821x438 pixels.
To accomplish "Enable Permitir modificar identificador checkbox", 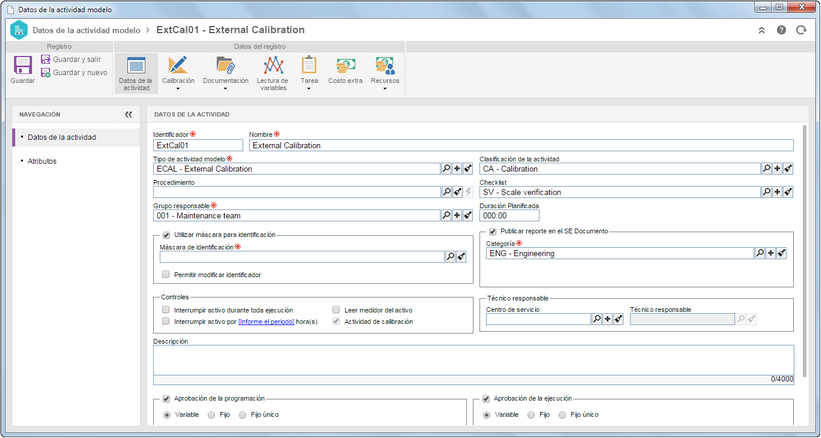I will 166,274.
